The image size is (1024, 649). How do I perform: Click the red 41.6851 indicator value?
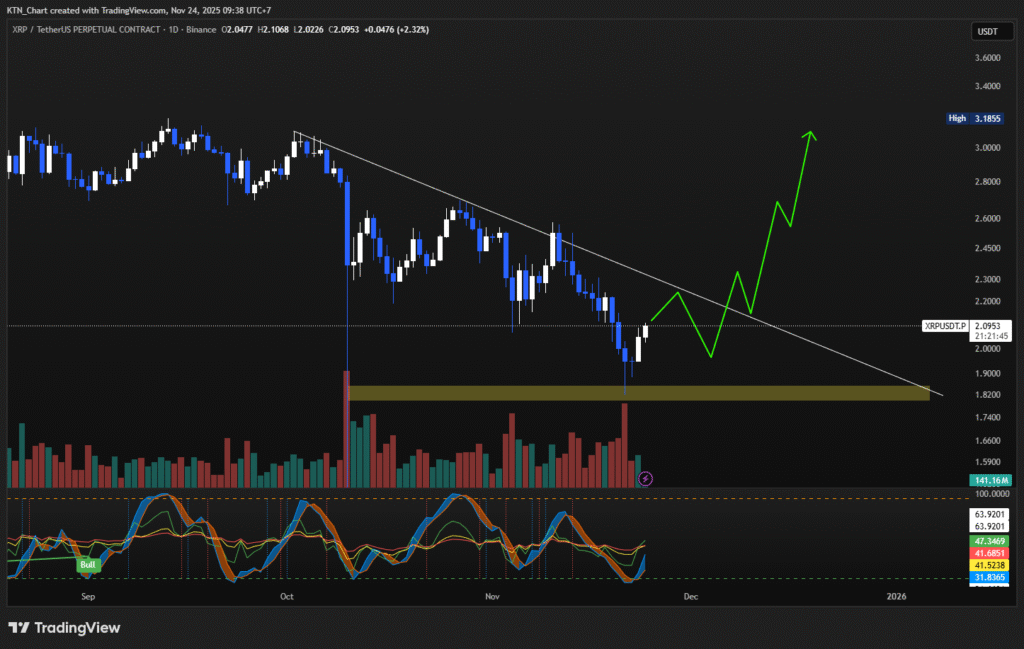tap(988, 551)
